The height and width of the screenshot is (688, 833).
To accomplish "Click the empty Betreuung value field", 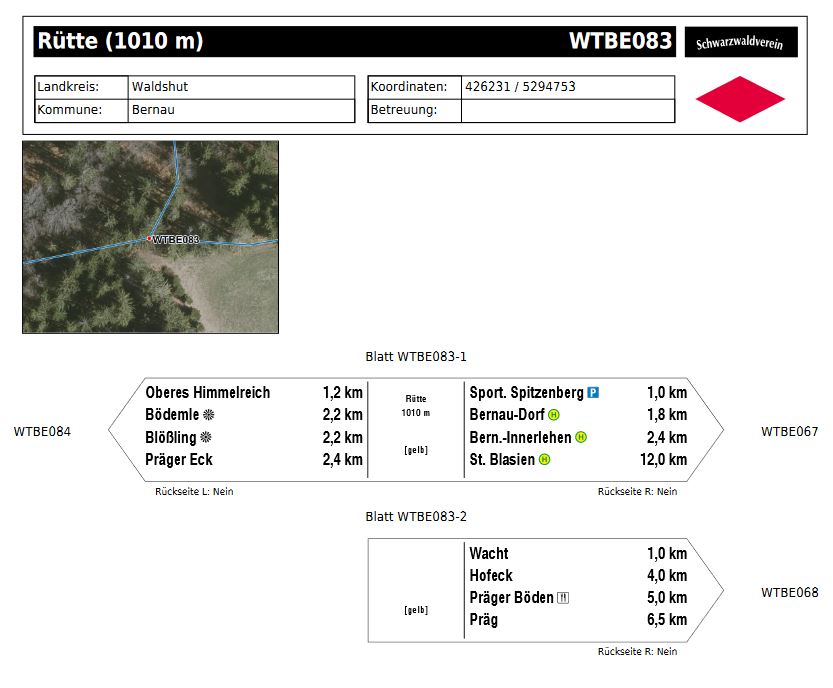I will (x=567, y=110).
